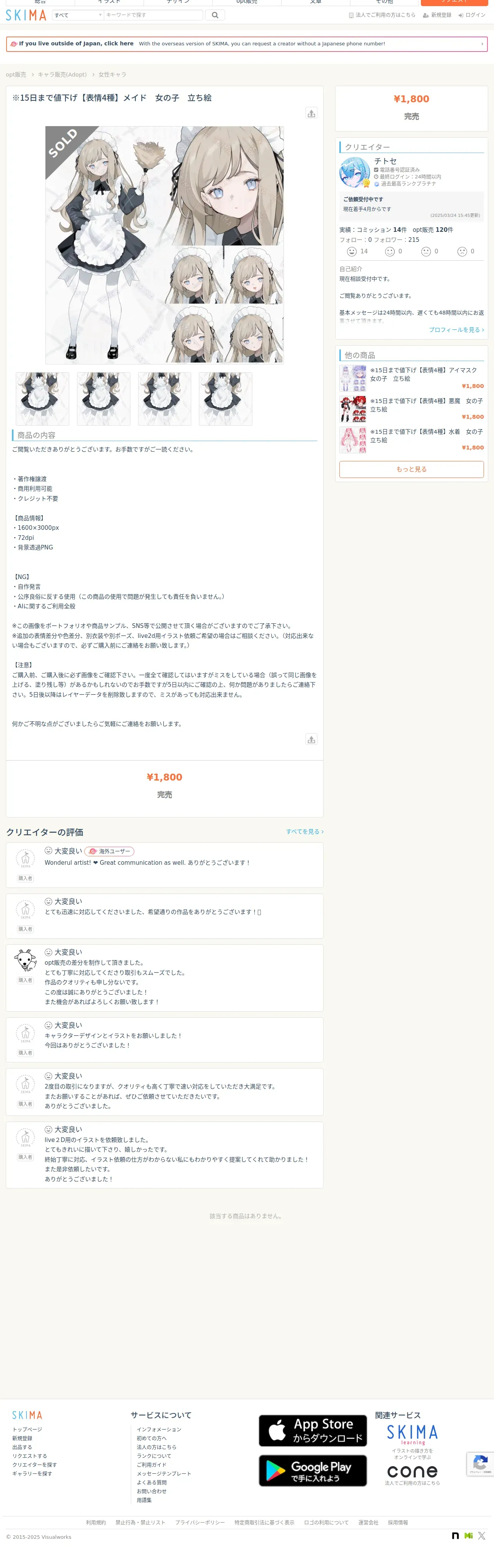Expand the overseas version banner arrow
Viewport: 494px width, 1568px height.
click(x=482, y=44)
